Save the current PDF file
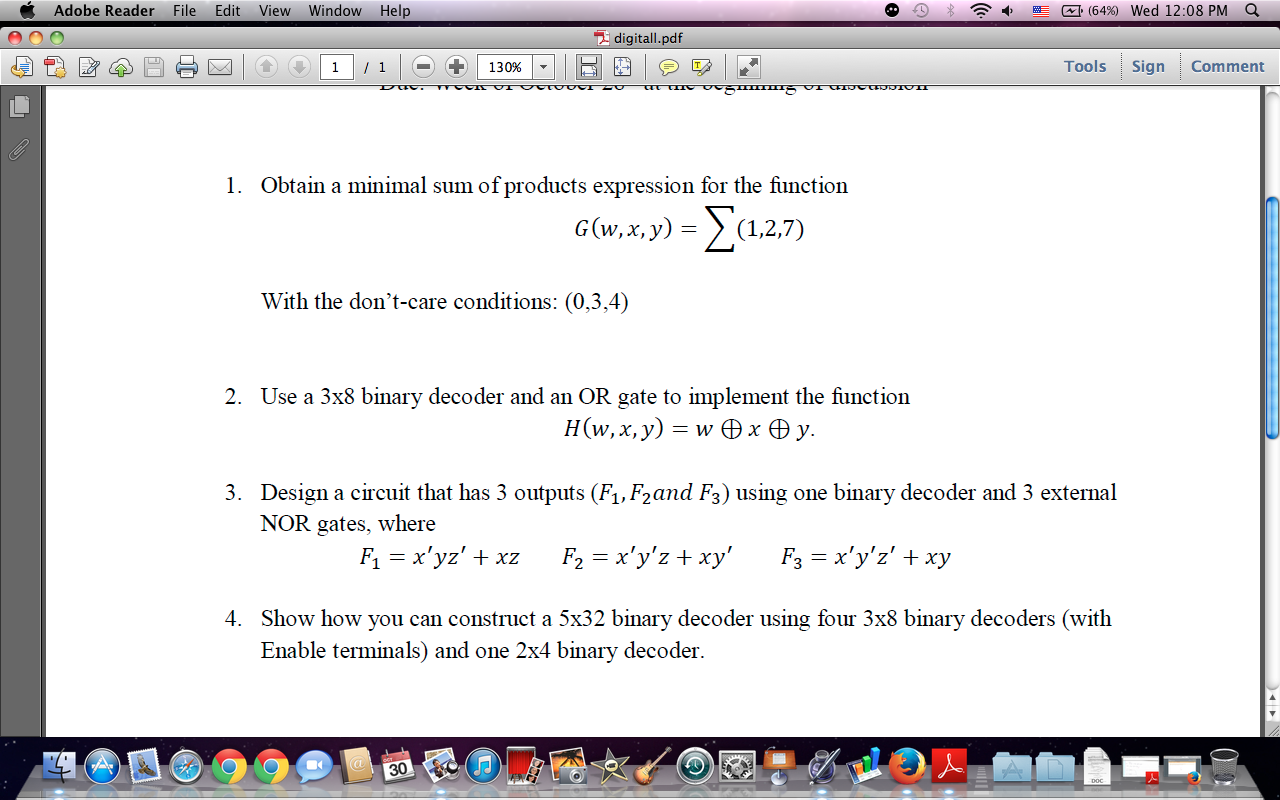Screen dimensions: 1280x800 155,67
